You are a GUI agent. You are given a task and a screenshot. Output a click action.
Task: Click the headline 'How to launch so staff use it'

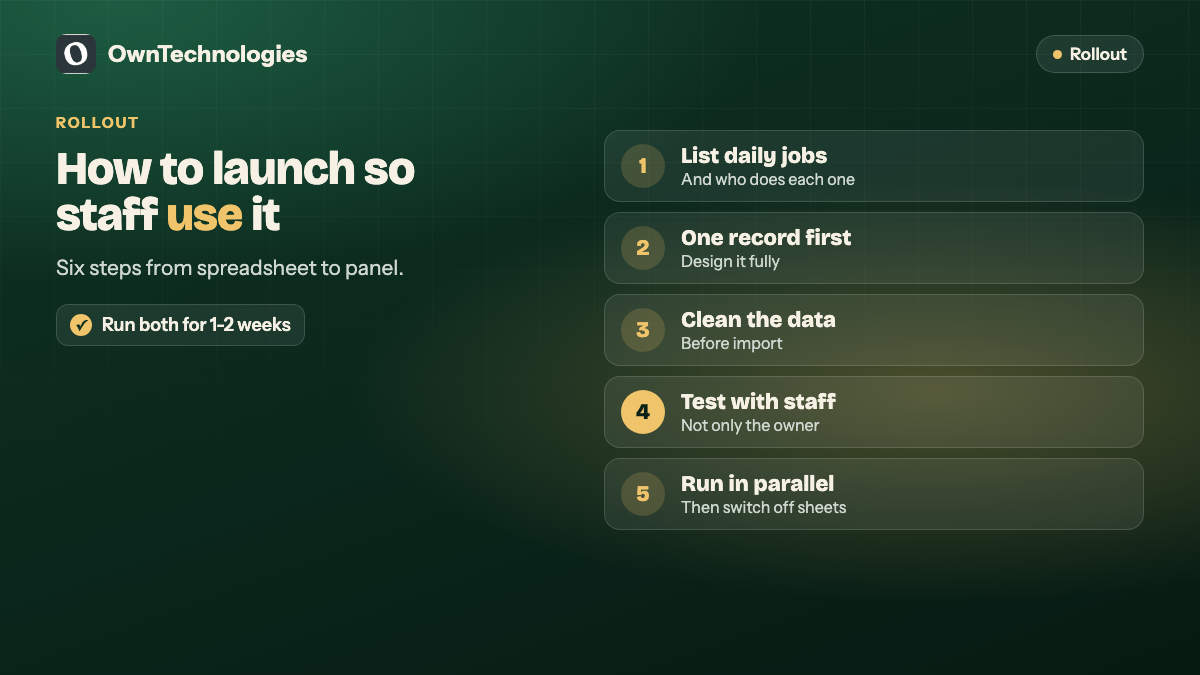pos(235,191)
